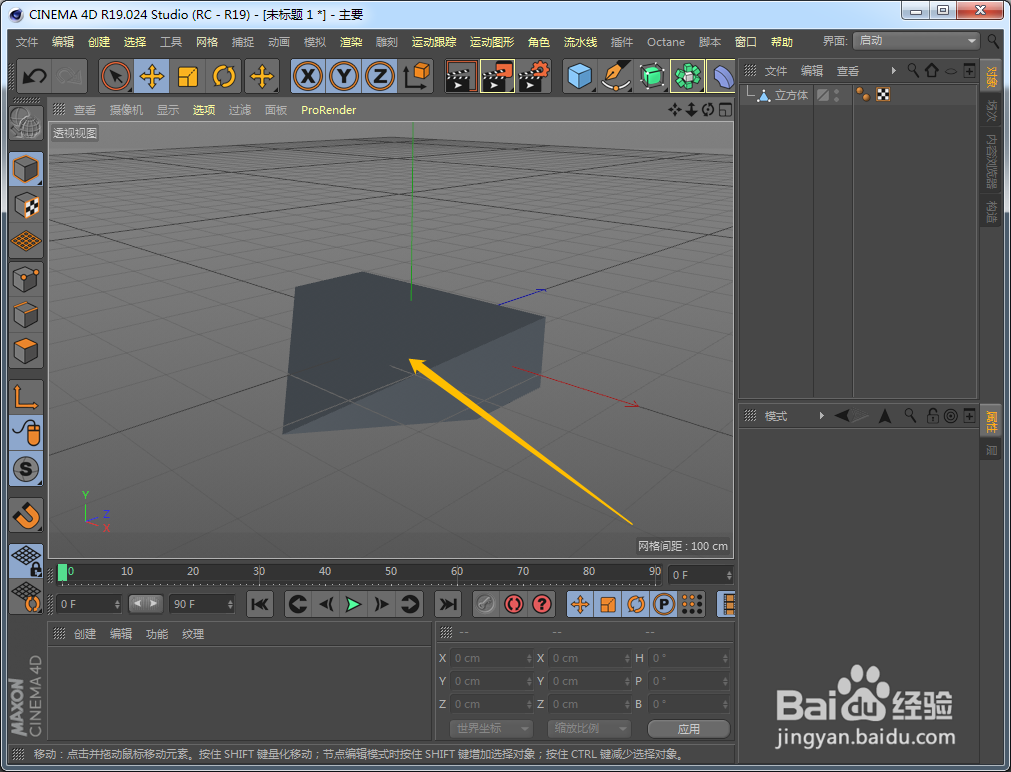This screenshot has height=772, width=1011.
Task: Toggle X axis lock
Action: (x=308, y=77)
